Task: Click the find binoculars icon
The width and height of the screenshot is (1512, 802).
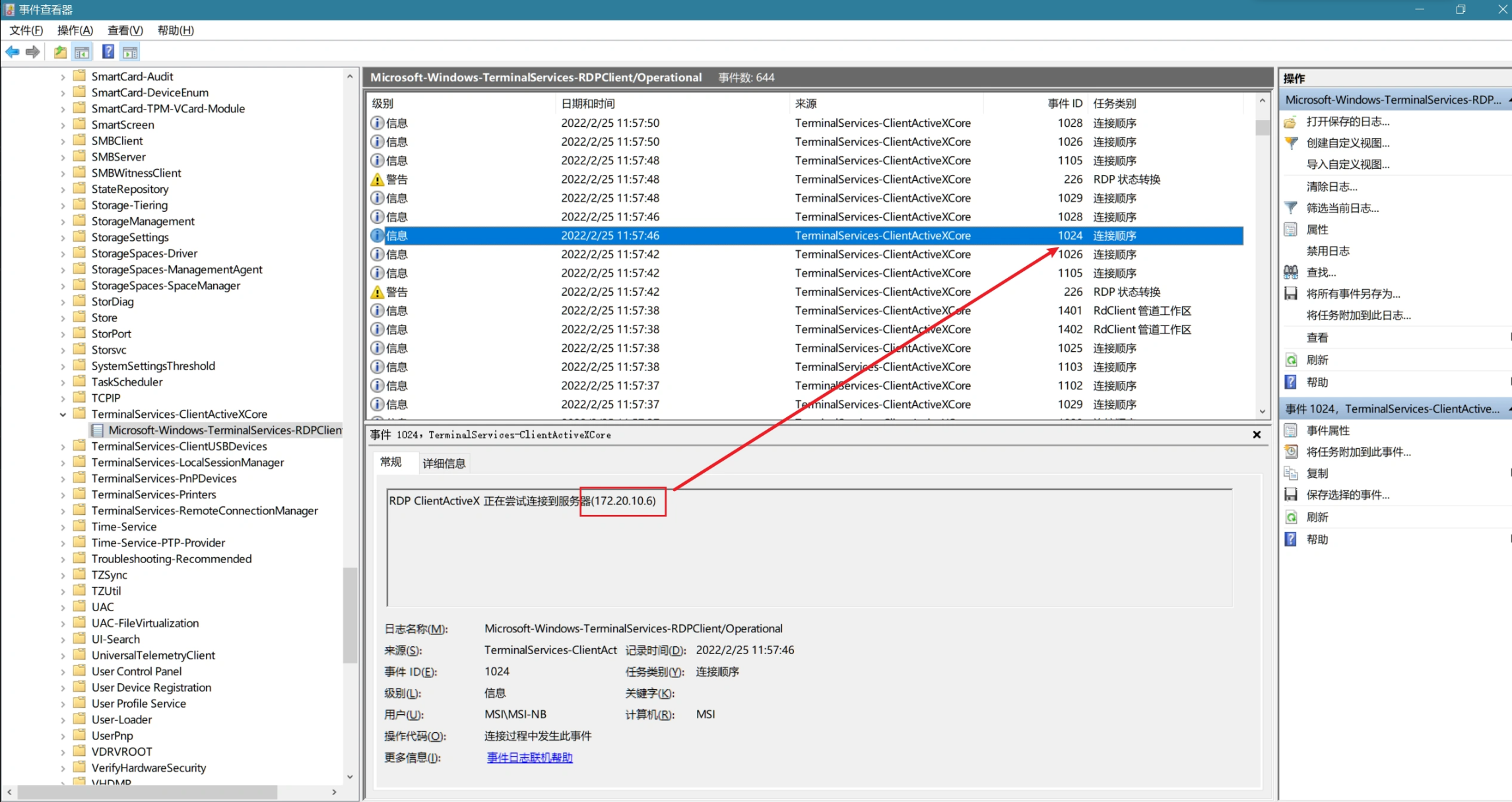Action: click(x=1291, y=272)
